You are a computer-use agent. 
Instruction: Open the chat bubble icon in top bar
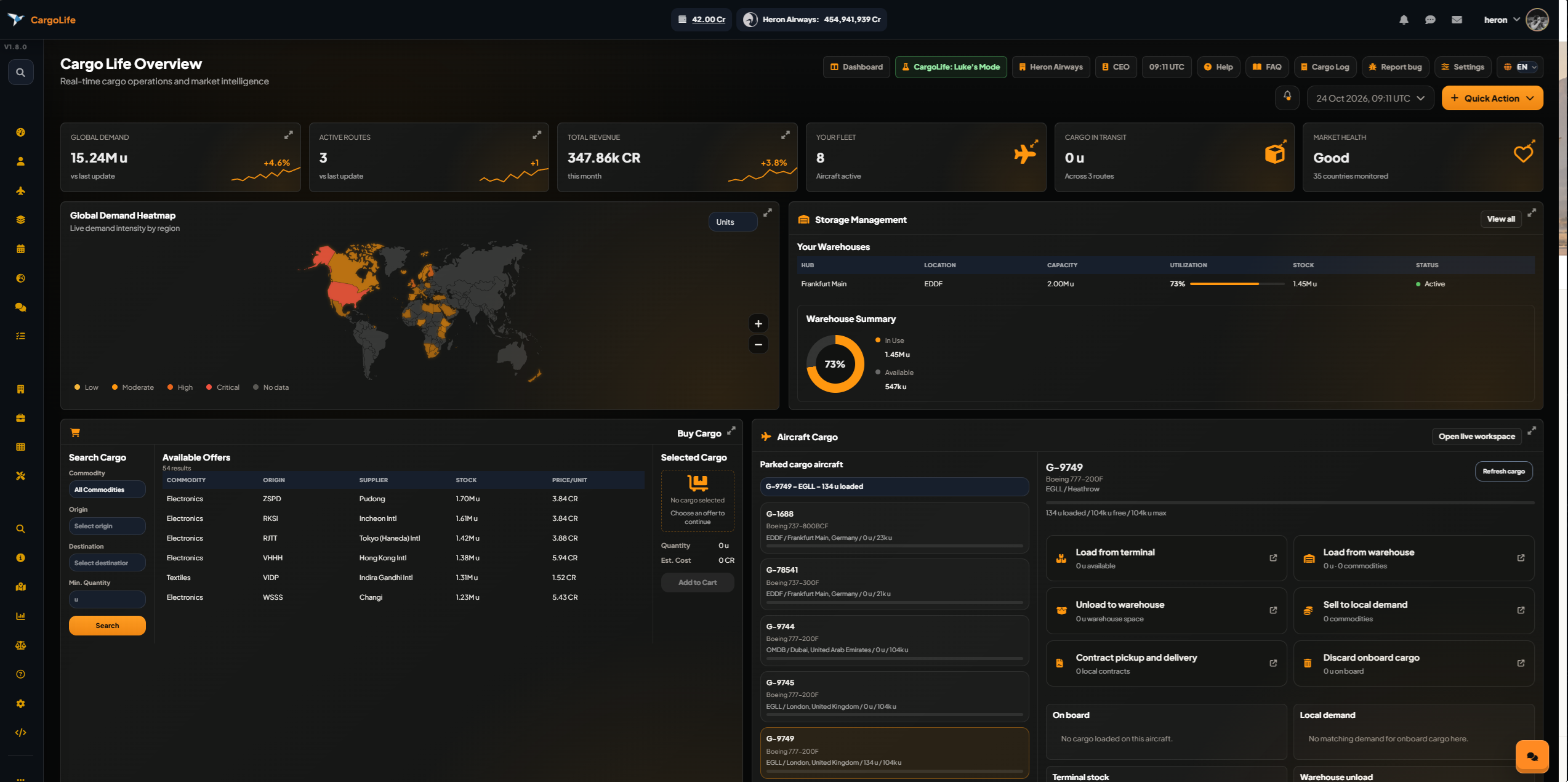point(1430,20)
